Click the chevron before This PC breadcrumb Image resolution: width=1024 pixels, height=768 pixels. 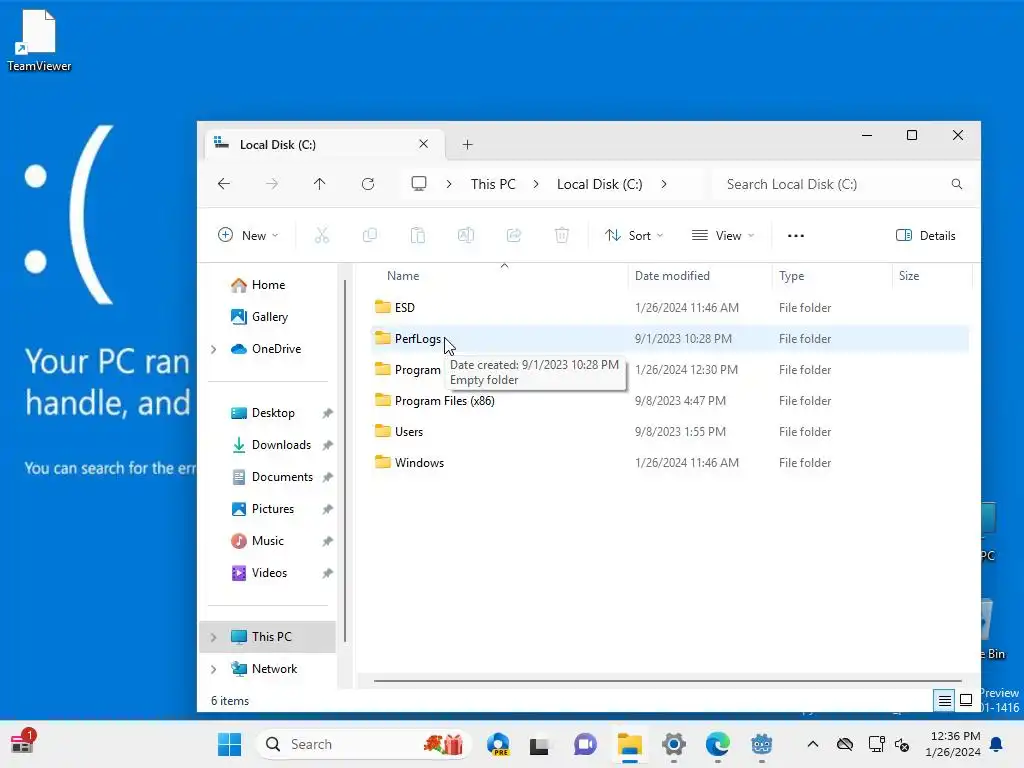(449, 184)
